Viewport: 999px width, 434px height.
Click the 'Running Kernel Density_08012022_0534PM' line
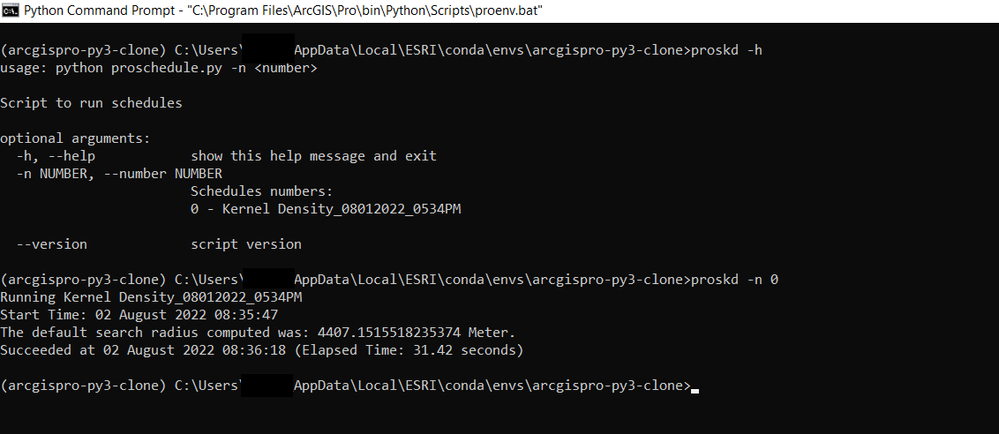pos(151,297)
